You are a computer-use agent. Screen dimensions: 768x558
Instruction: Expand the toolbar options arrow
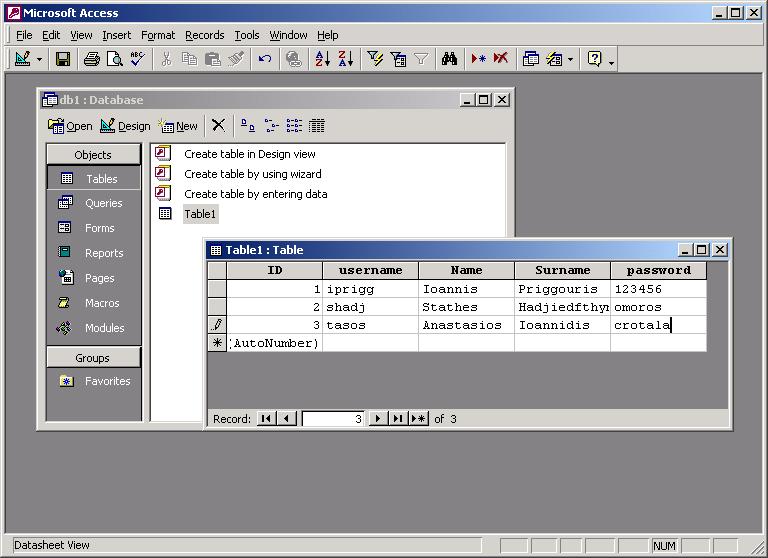click(611, 61)
